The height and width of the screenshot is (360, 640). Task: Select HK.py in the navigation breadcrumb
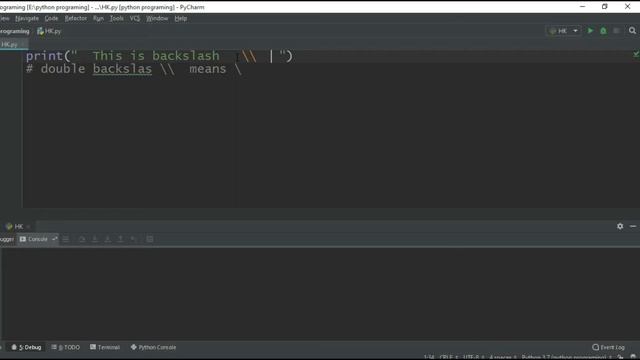click(x=49, y=31)
